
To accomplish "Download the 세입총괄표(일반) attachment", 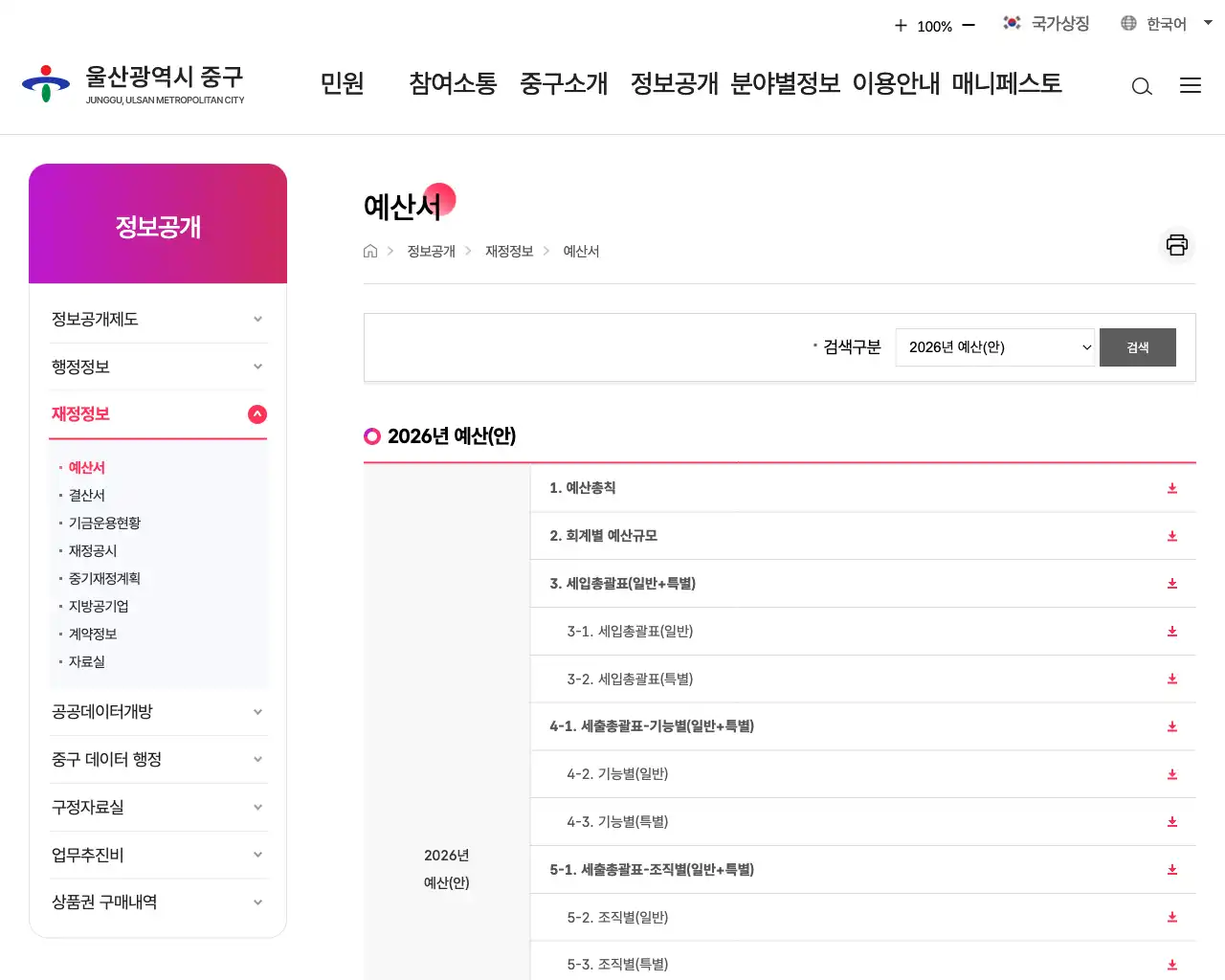I will (x=1171, y=631).
